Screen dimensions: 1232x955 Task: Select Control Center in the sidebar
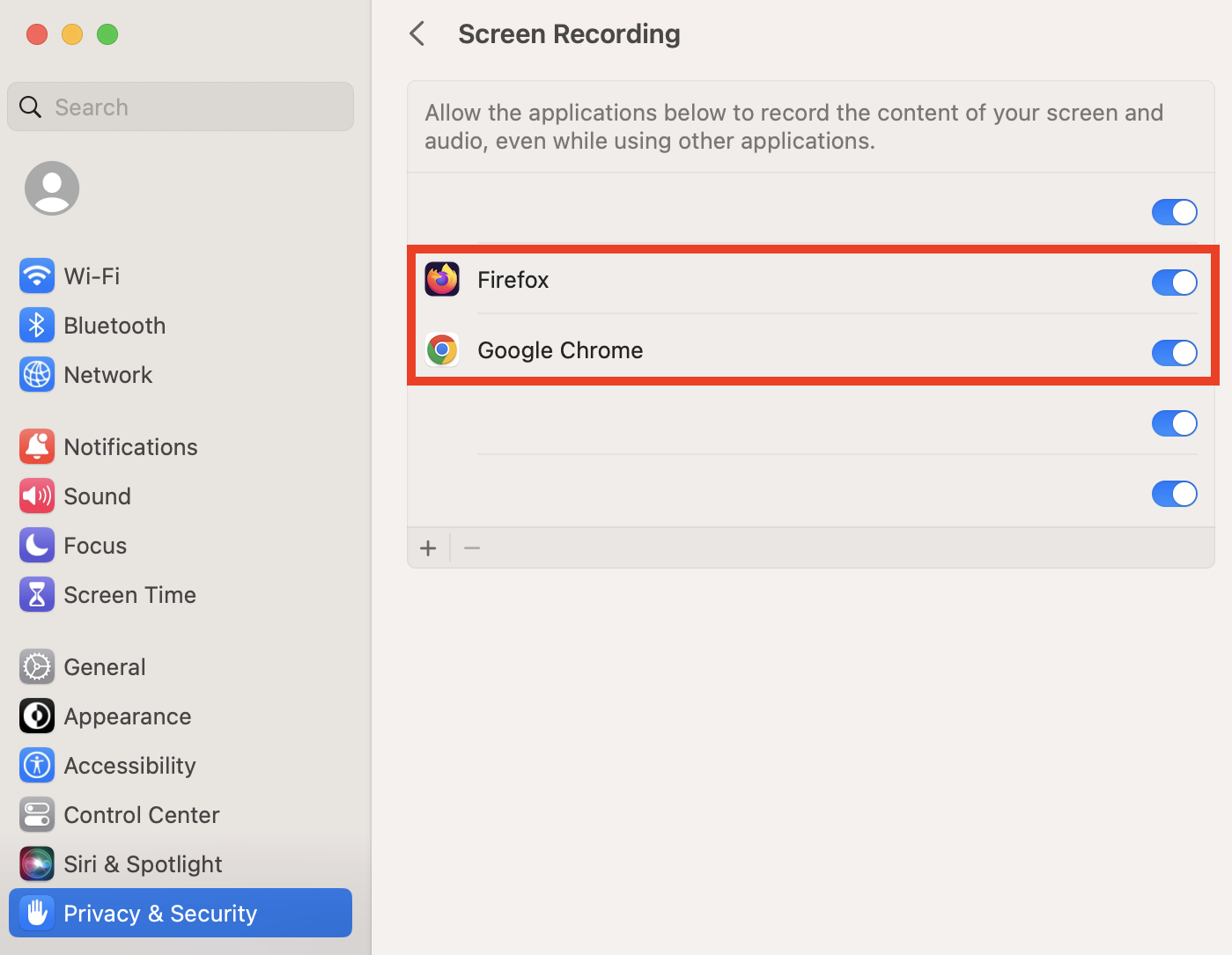point(181,815)
